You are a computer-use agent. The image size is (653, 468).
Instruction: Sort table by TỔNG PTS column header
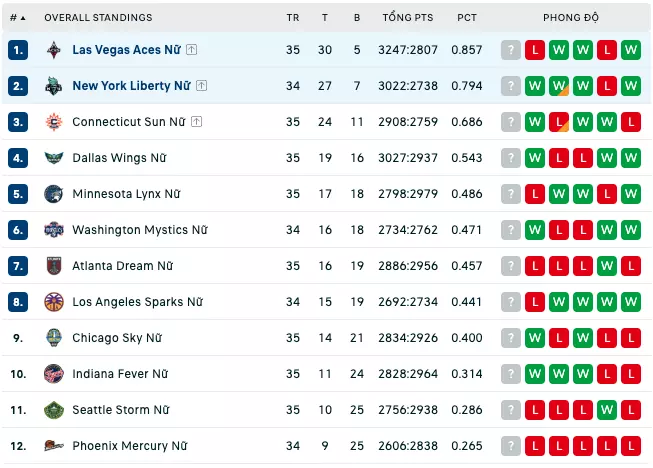[407, 18]
